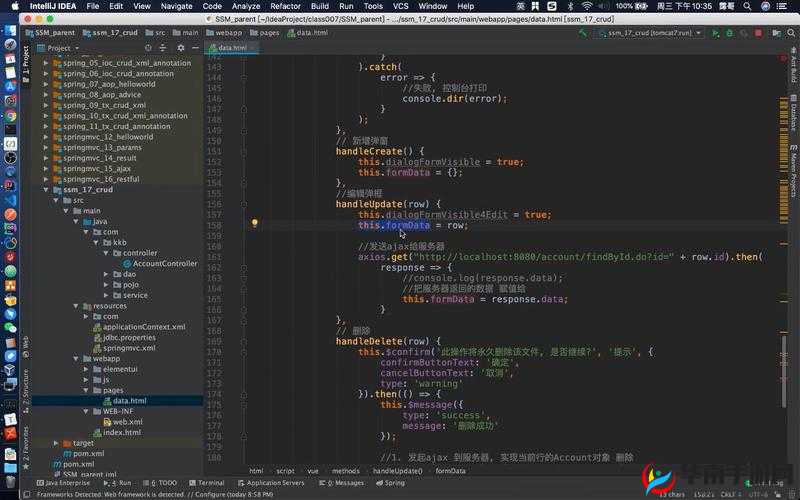
Task: Expand the dao package folder
Action: (x=106, y=274)
